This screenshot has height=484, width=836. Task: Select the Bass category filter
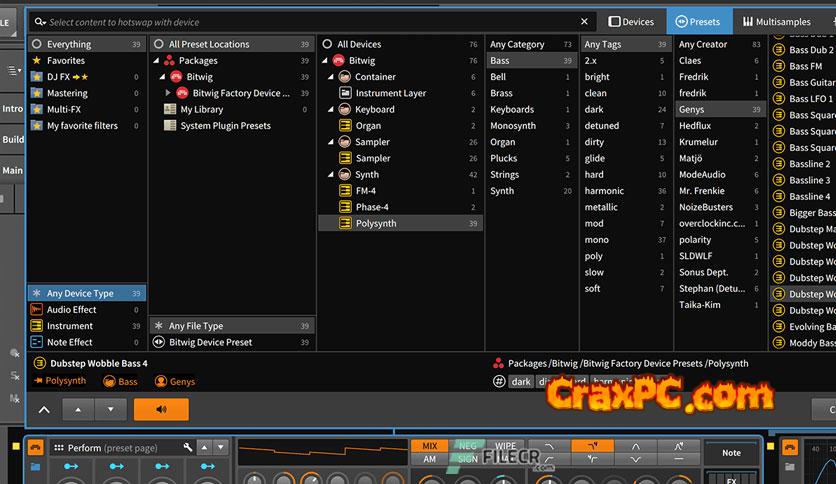click(x=500, y=61)
